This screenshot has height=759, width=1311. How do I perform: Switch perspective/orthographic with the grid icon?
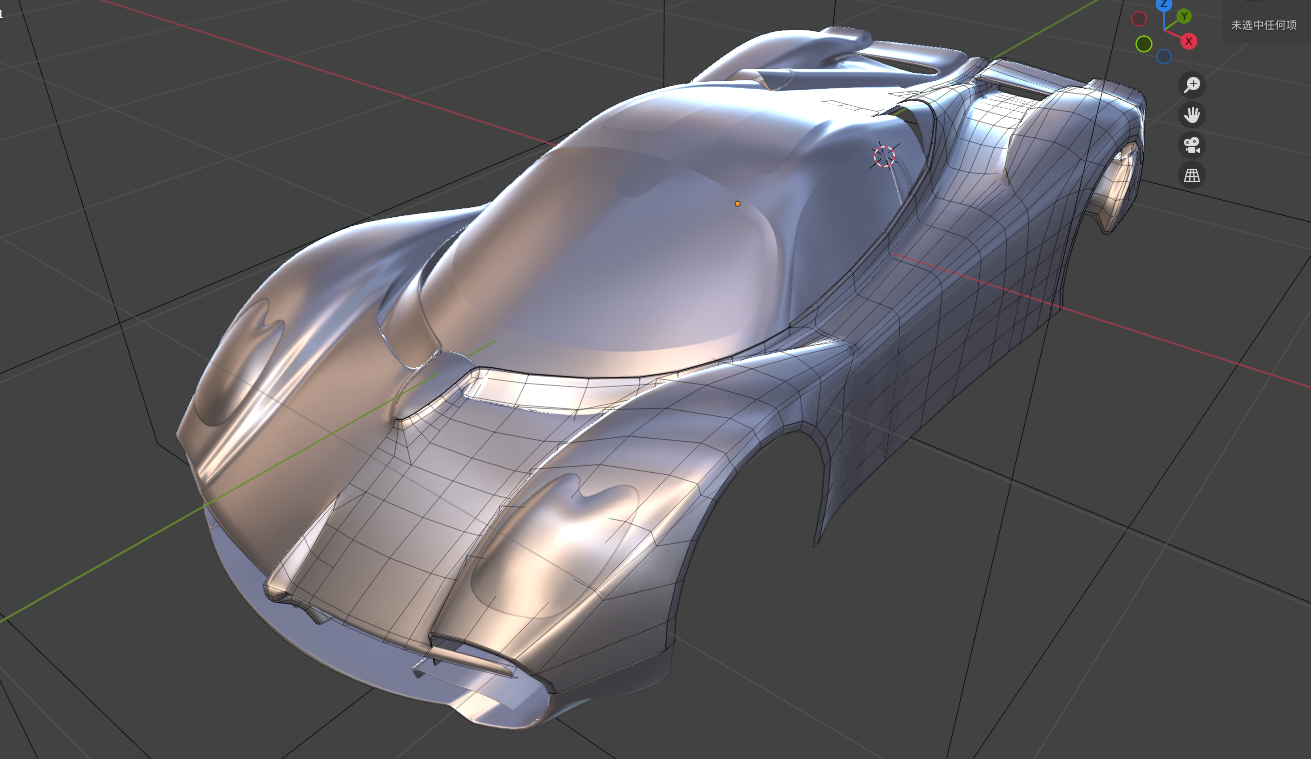click(1191, 175)
